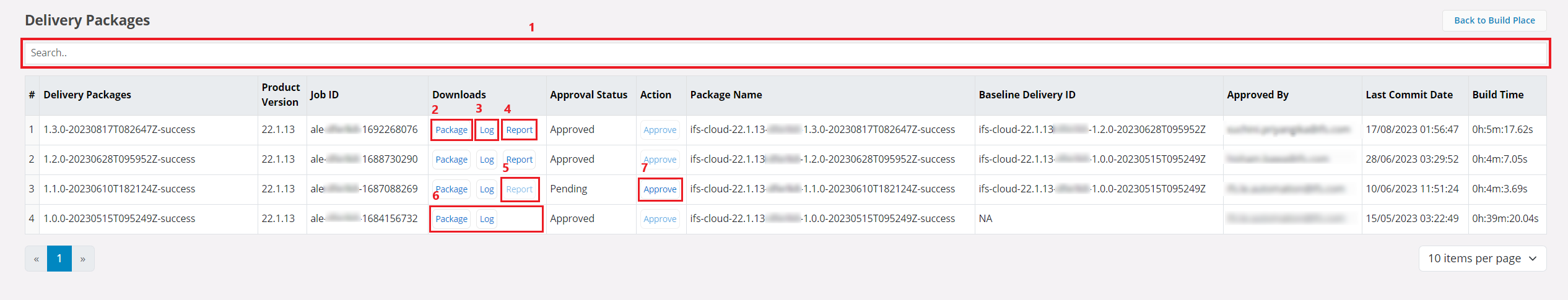Click the Approval Status column header

[588, 95]
